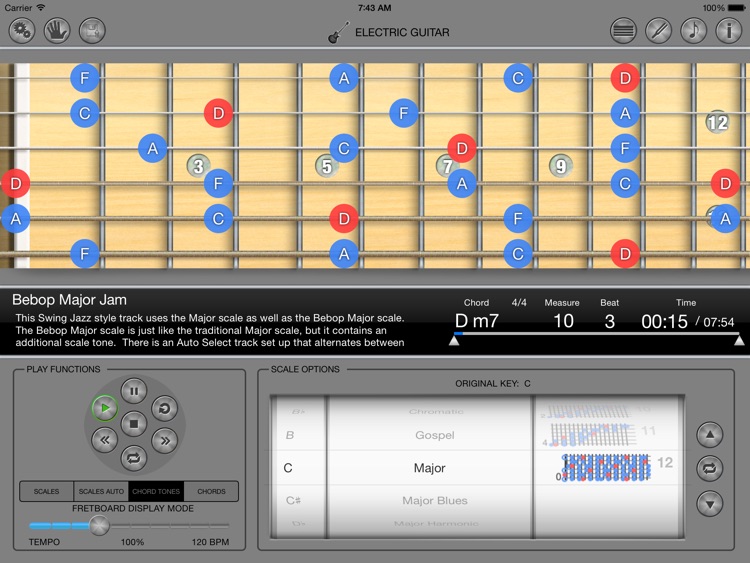Image resolution: width=750 pixels, height=563 pixels.
Task: Click the Wi-Fi icon in status bar
Action: point(41,7)
